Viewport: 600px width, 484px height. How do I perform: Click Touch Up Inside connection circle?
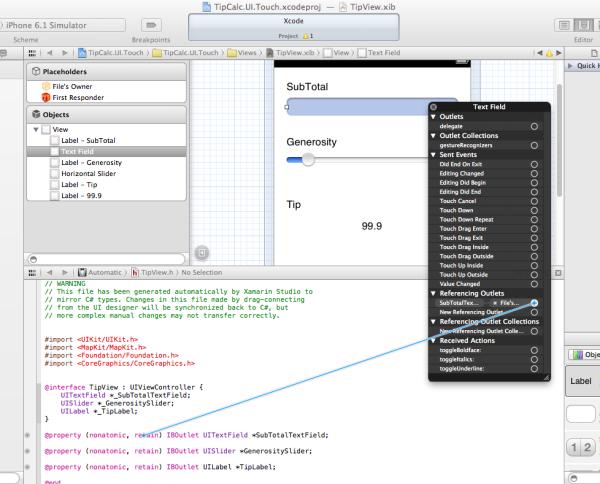[534, 266]
